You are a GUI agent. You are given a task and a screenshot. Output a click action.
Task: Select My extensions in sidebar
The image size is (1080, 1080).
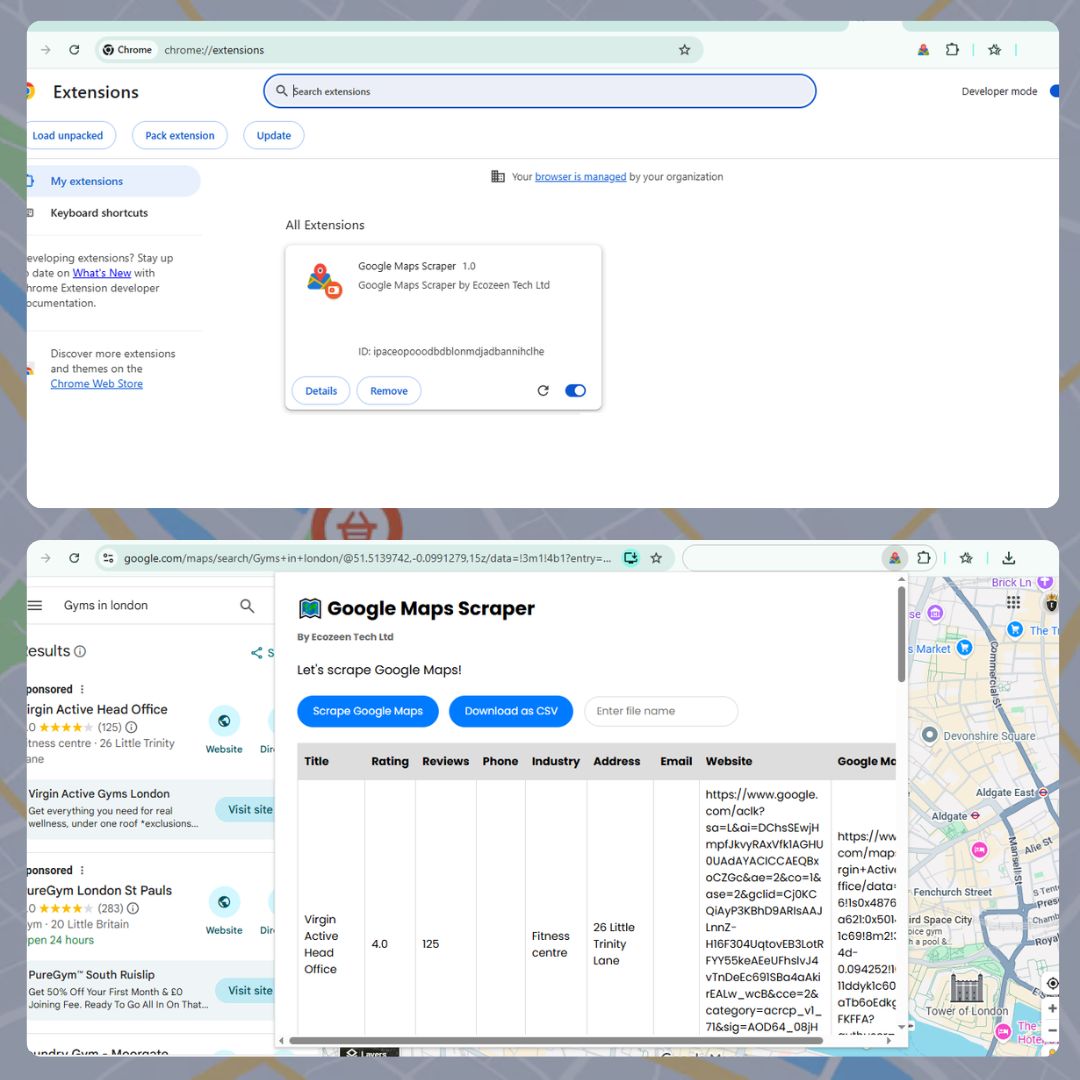(x=114, y=181)
